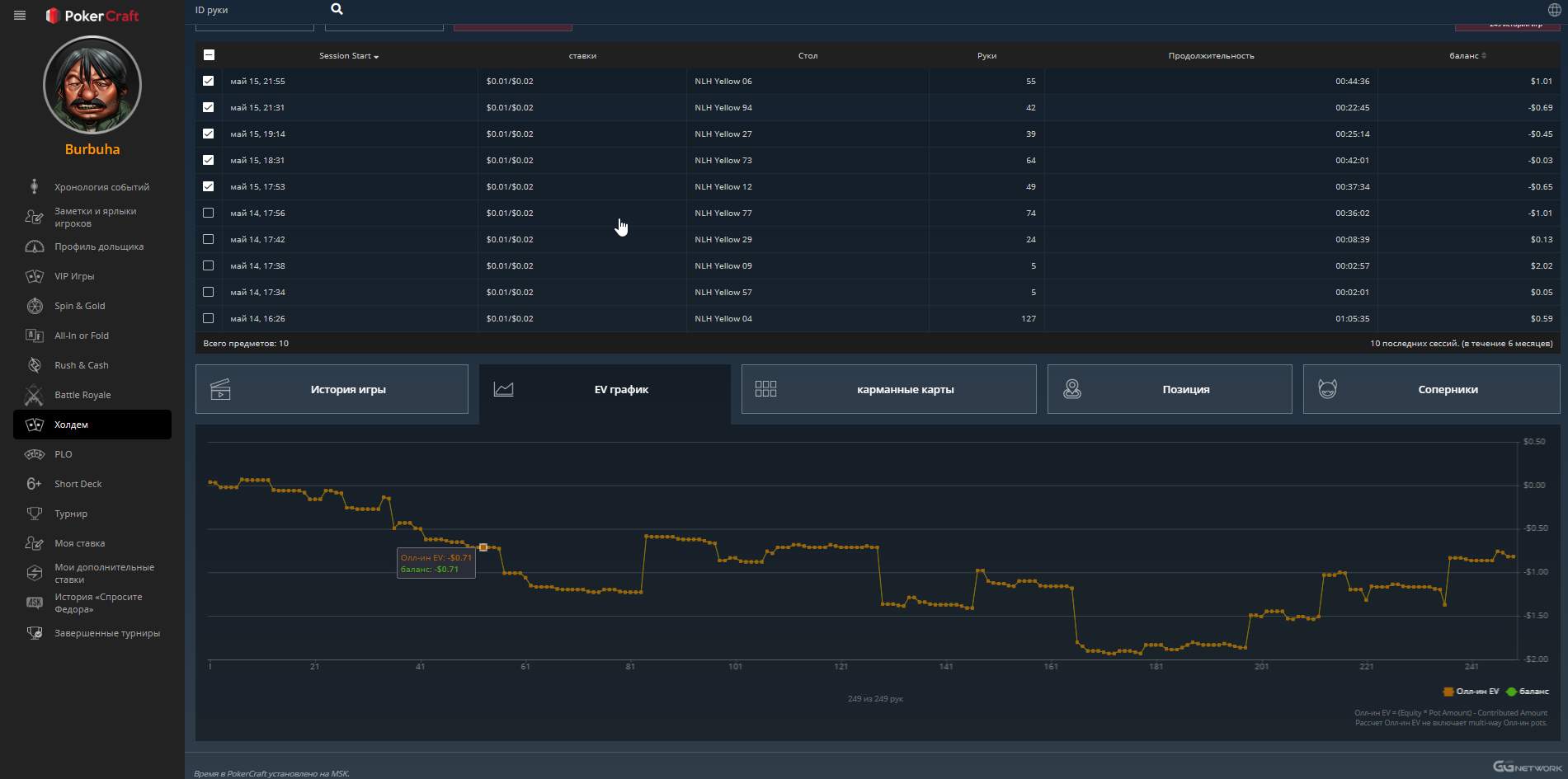This screenshot has width=1568, height=779.
Task: Sort by Session Start column
Action: tap(349, 56)
